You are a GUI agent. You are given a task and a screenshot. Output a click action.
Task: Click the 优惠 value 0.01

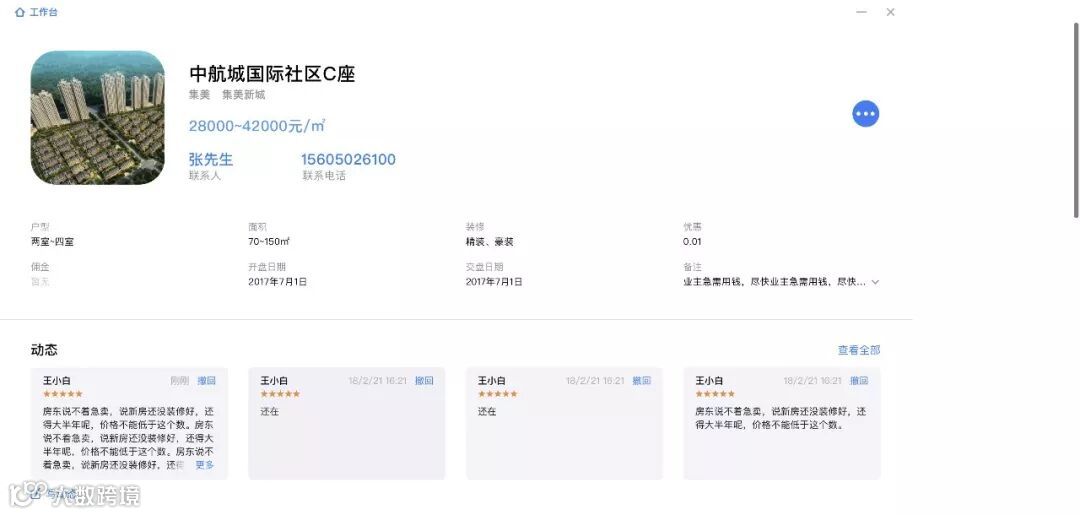692,242
